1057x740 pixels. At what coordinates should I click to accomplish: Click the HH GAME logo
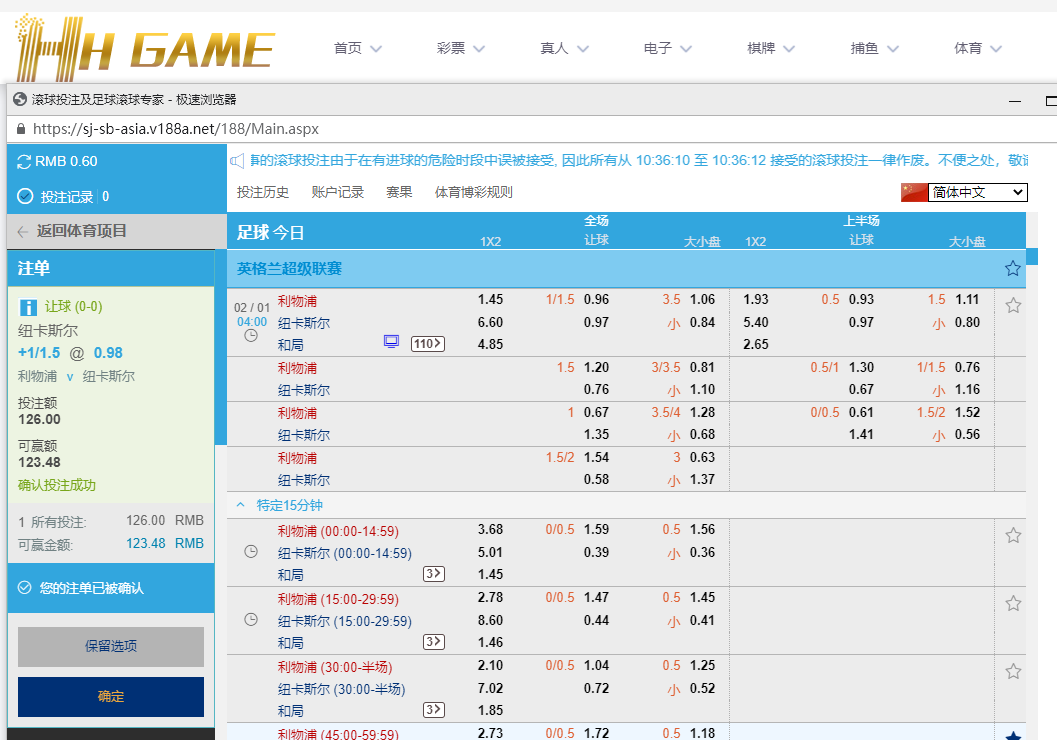[x=145, y=48]
